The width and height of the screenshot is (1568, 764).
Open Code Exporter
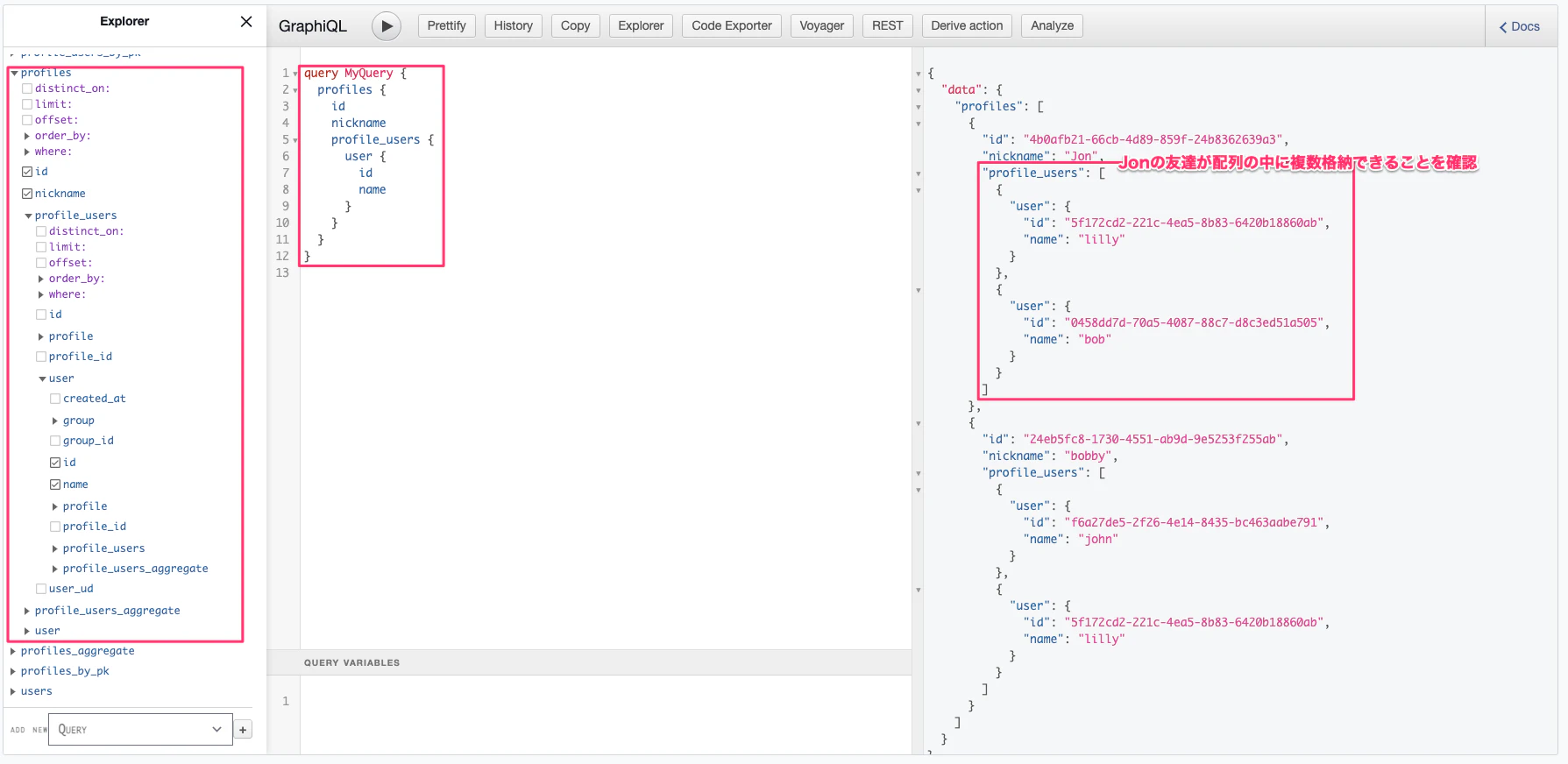732,26
